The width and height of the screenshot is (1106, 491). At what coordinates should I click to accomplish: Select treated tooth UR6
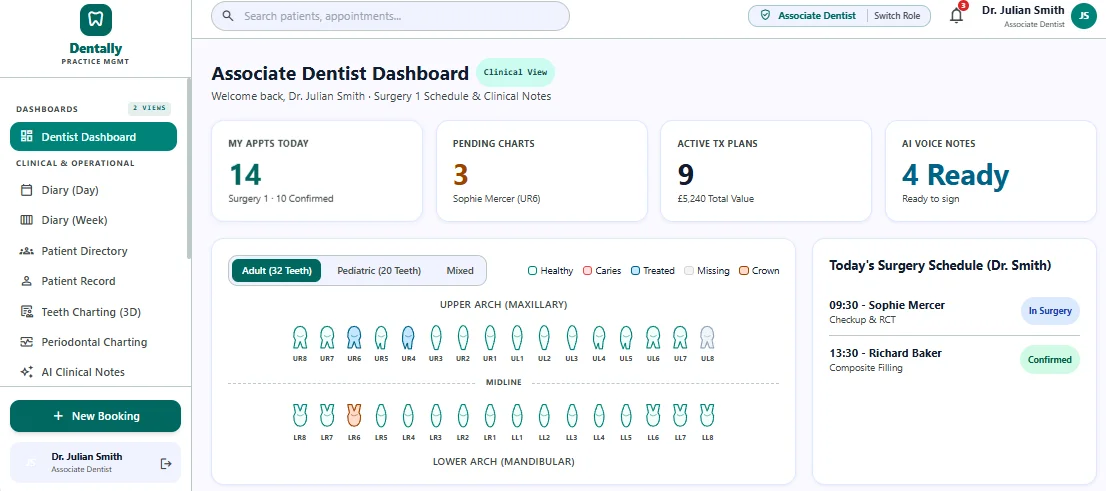point(354,337)
